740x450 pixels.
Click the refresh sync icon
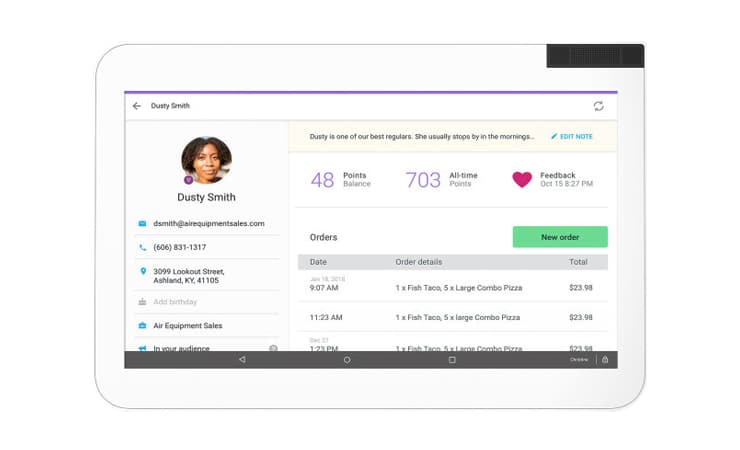(598, 106)
